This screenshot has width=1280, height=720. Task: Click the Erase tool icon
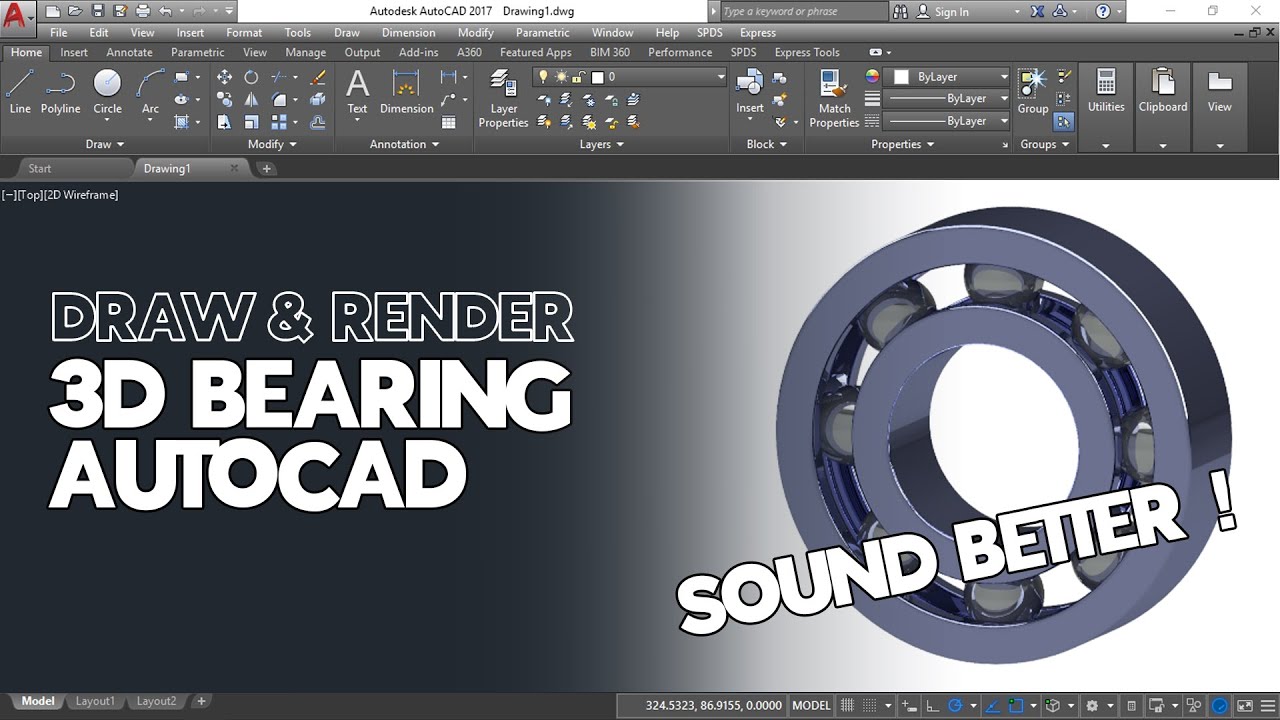tap(318, 77)
